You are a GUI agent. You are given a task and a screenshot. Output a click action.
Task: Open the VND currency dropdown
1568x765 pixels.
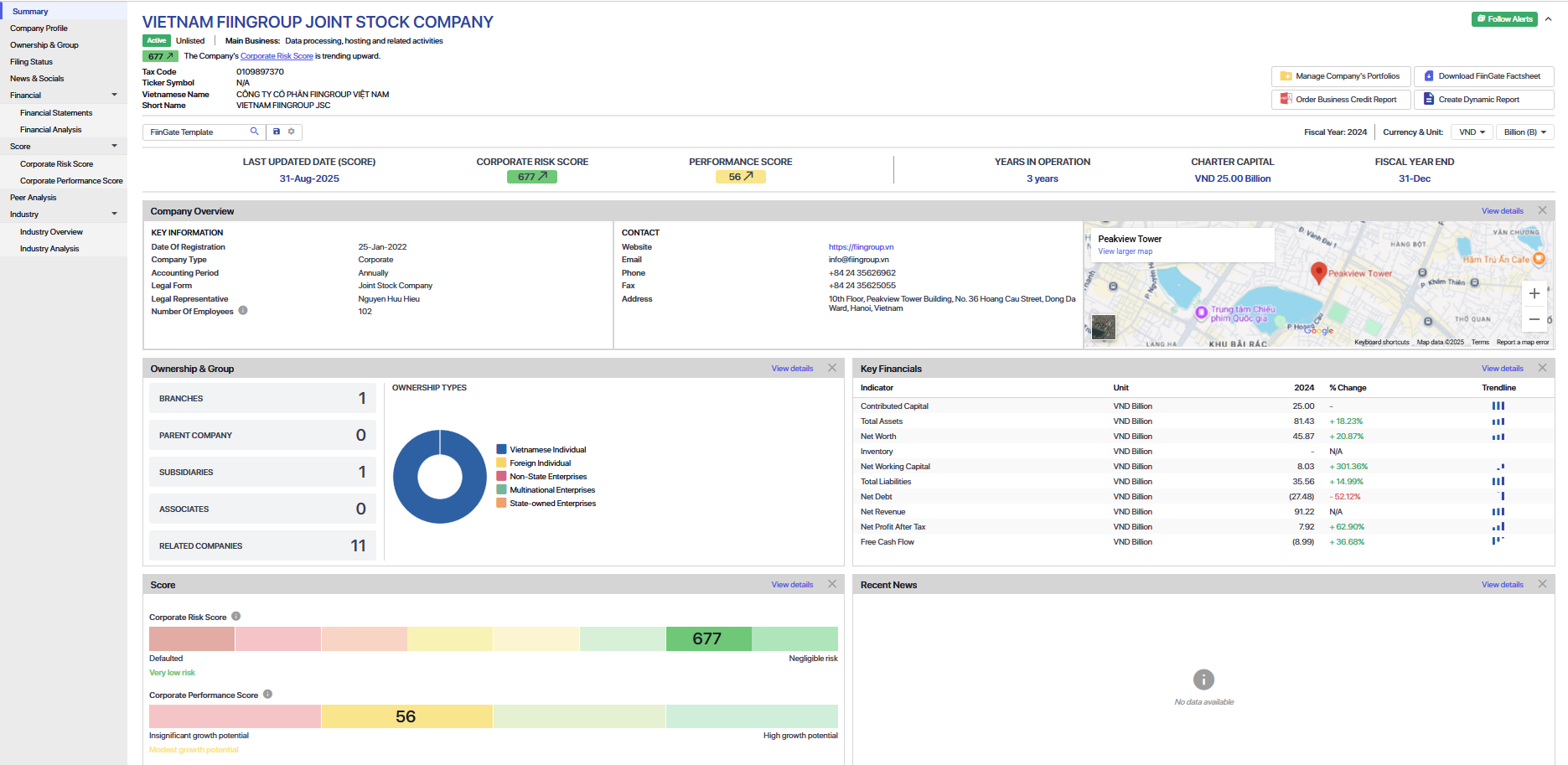coord(1472,132)
